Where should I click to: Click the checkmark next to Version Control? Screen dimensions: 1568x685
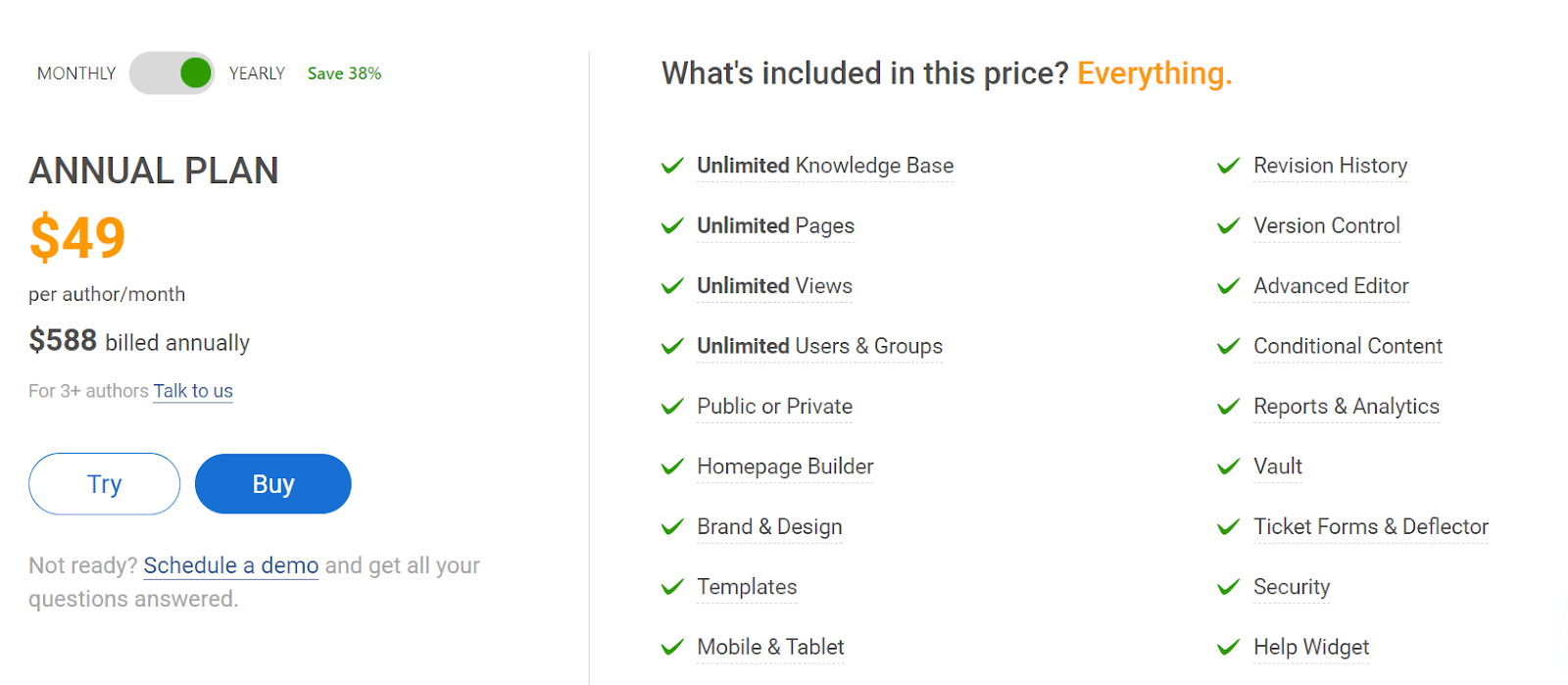tap(1228, 226)
